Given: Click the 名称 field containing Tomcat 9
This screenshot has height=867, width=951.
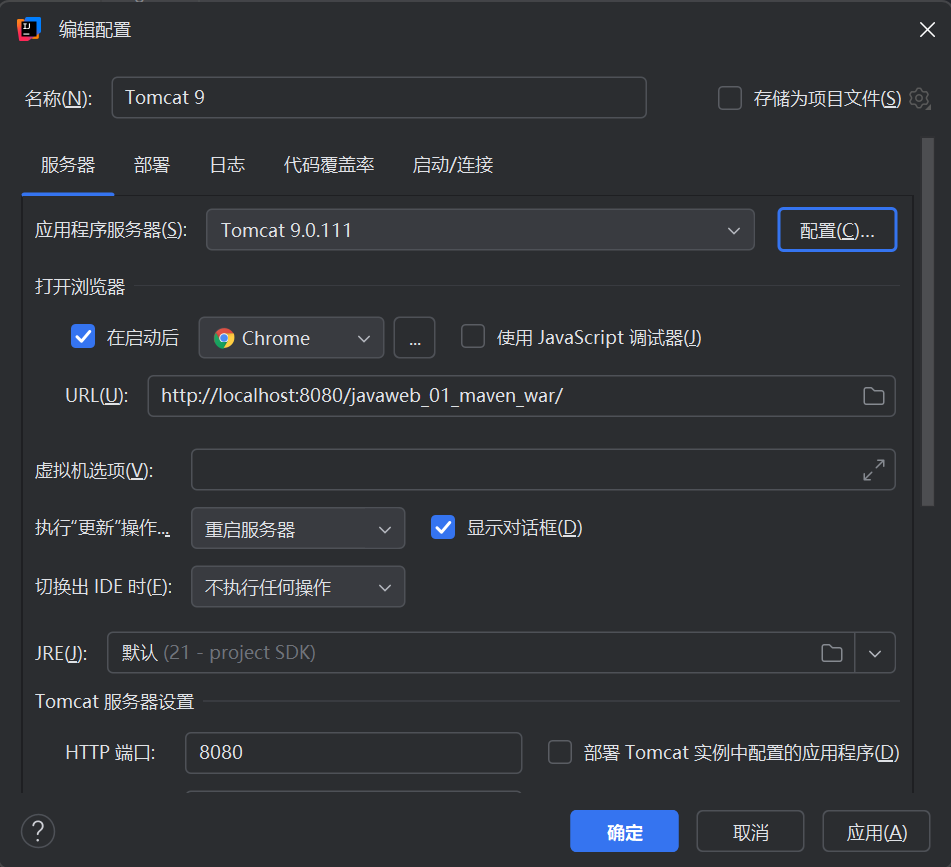Looking at the screenshot, I should click(379, 98).
